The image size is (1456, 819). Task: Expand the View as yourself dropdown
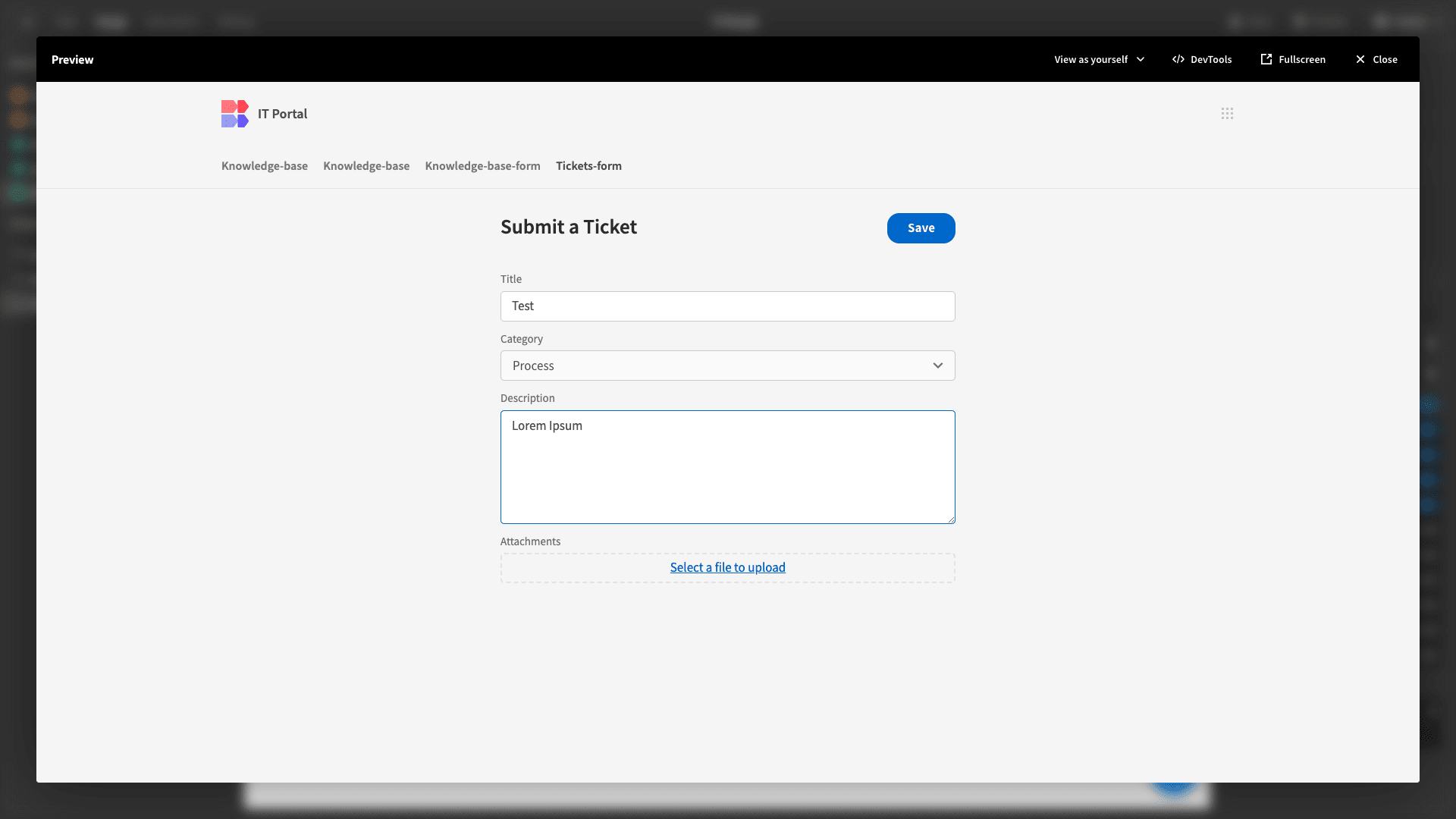click(1099, 59)
